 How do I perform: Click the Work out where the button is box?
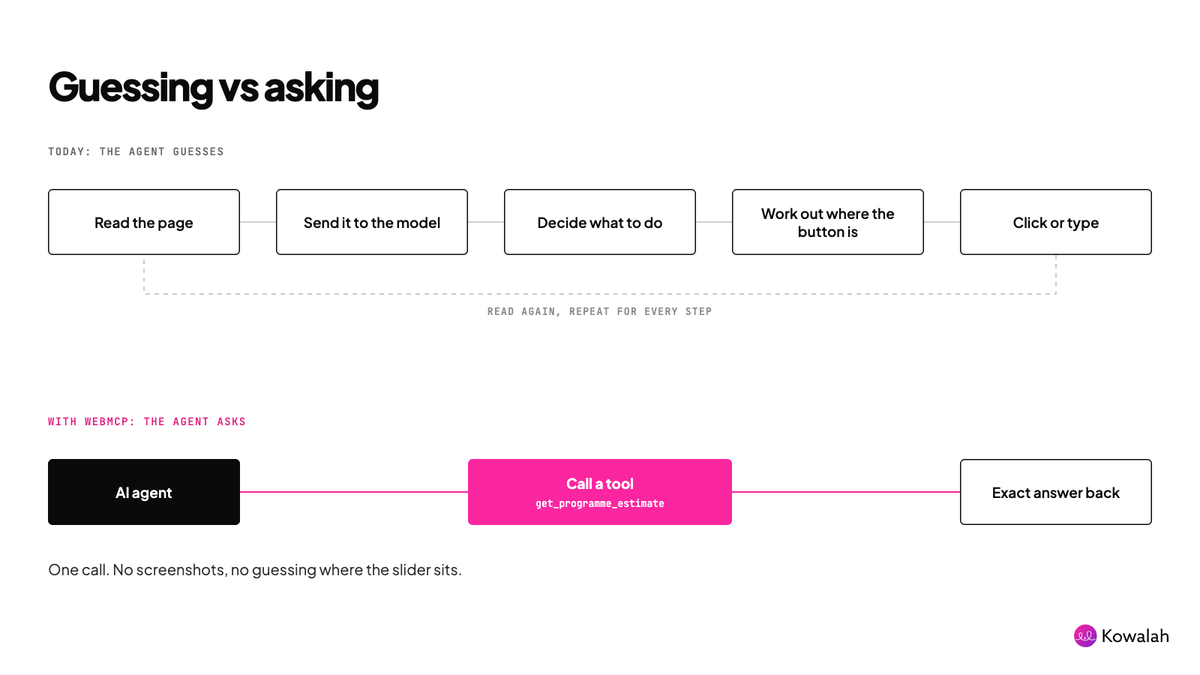(828, 222)
